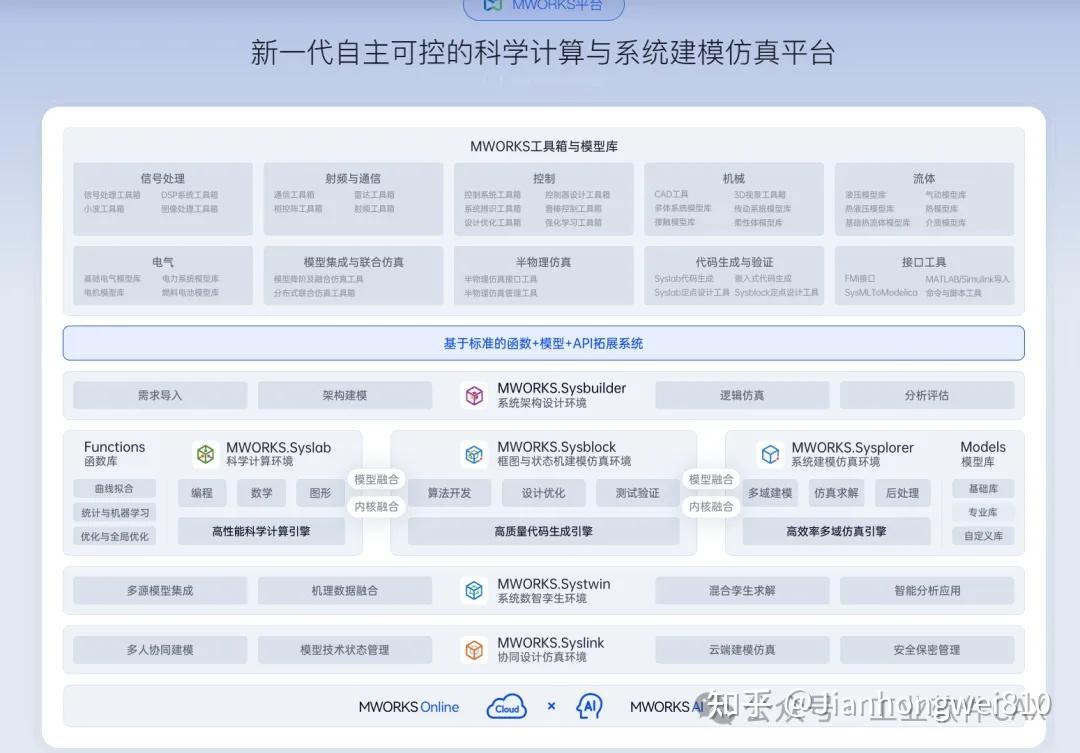Select the 逻辑仿真 box

742,395
